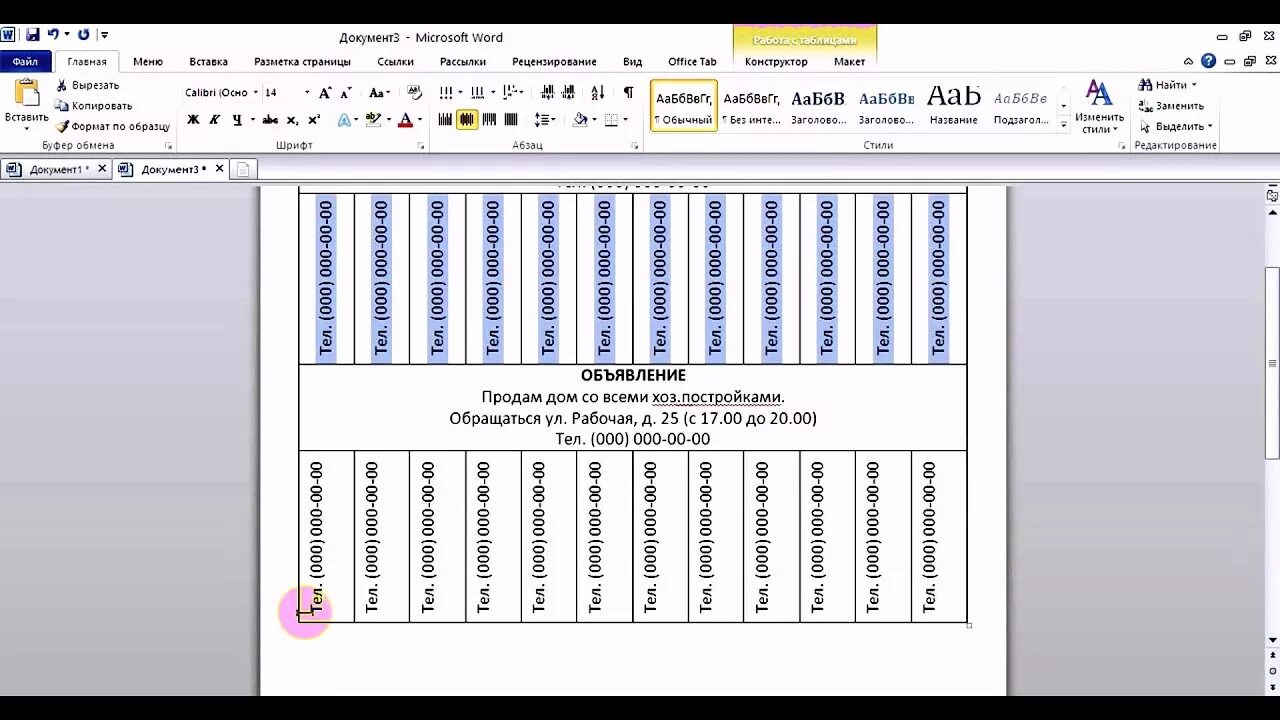The width and height of the screenshot is (1280, 720).
Task: Increase paragraph indent
Action: 569,92
